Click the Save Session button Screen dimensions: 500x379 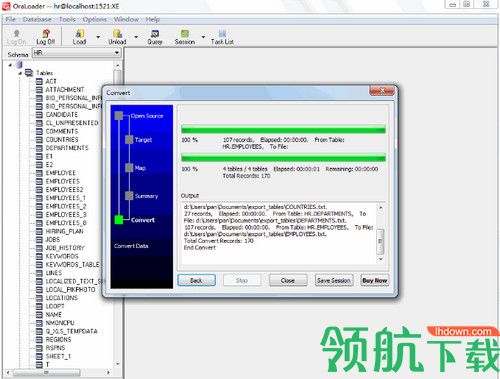point(334,280)
